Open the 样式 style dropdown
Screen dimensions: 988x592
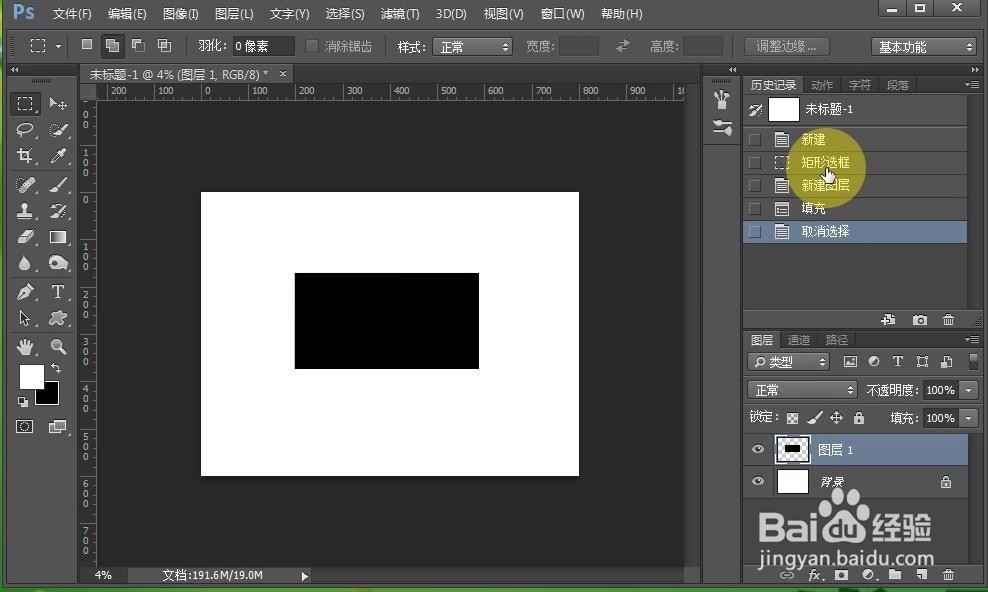(x=473, y=45)
